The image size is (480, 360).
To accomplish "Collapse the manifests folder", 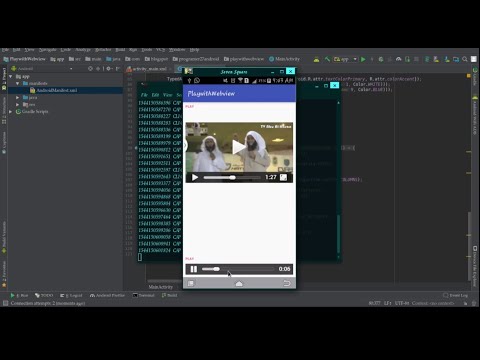I will [17, 83].
